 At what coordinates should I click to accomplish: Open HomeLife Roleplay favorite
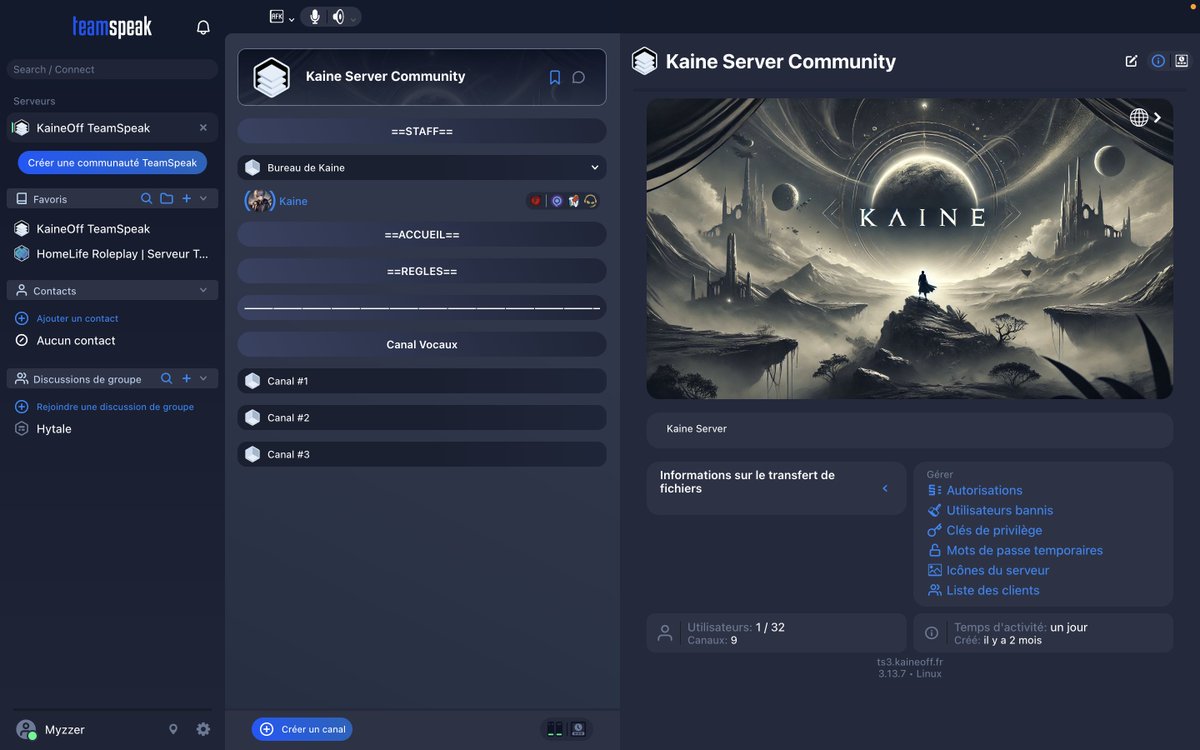[112, 254]
